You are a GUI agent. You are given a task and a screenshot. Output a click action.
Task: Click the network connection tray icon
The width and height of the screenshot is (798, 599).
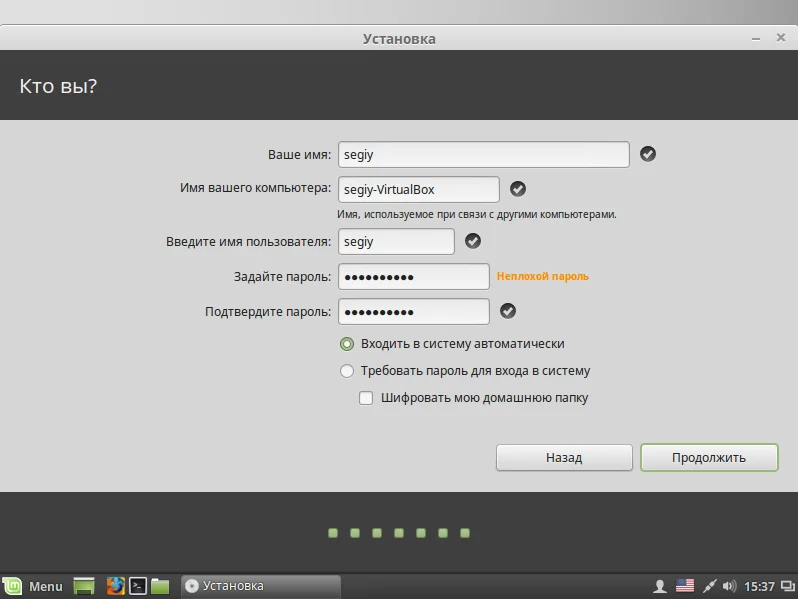click(x=709, y=586)
